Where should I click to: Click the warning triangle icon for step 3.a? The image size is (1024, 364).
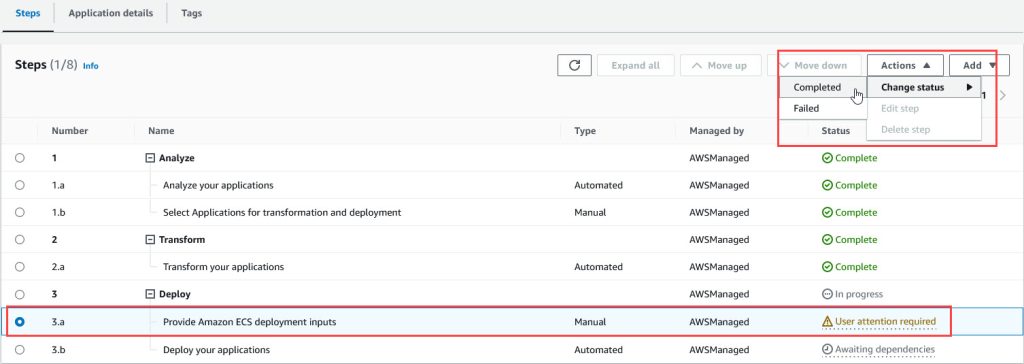(827, 322)
